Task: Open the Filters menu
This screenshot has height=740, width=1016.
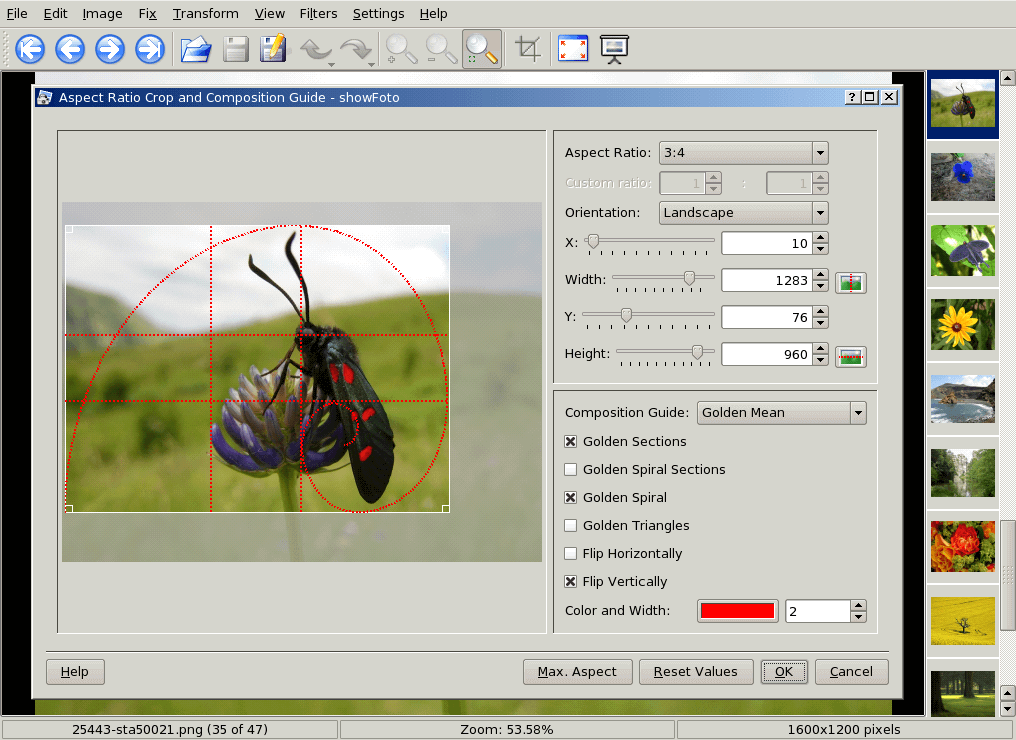Action: [319, 14]
